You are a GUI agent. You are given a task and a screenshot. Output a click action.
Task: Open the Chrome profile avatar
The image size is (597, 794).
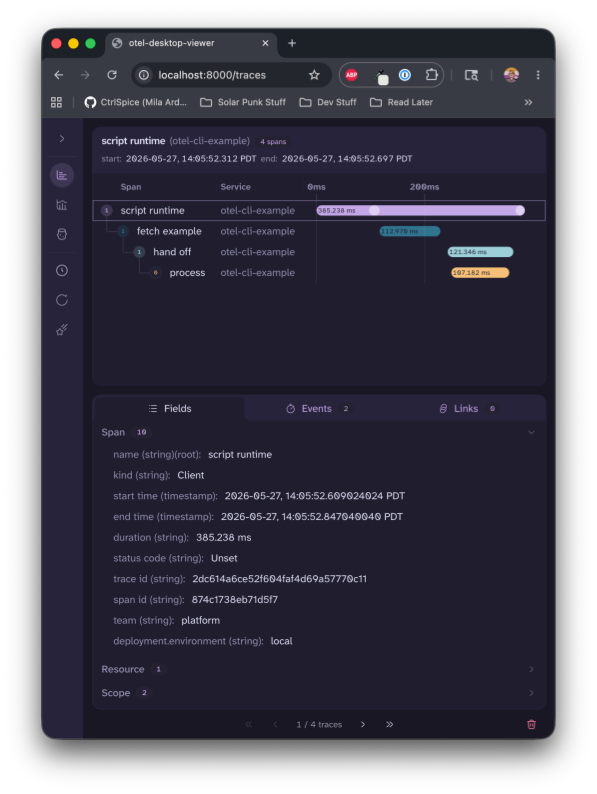[x=511, y=75]
